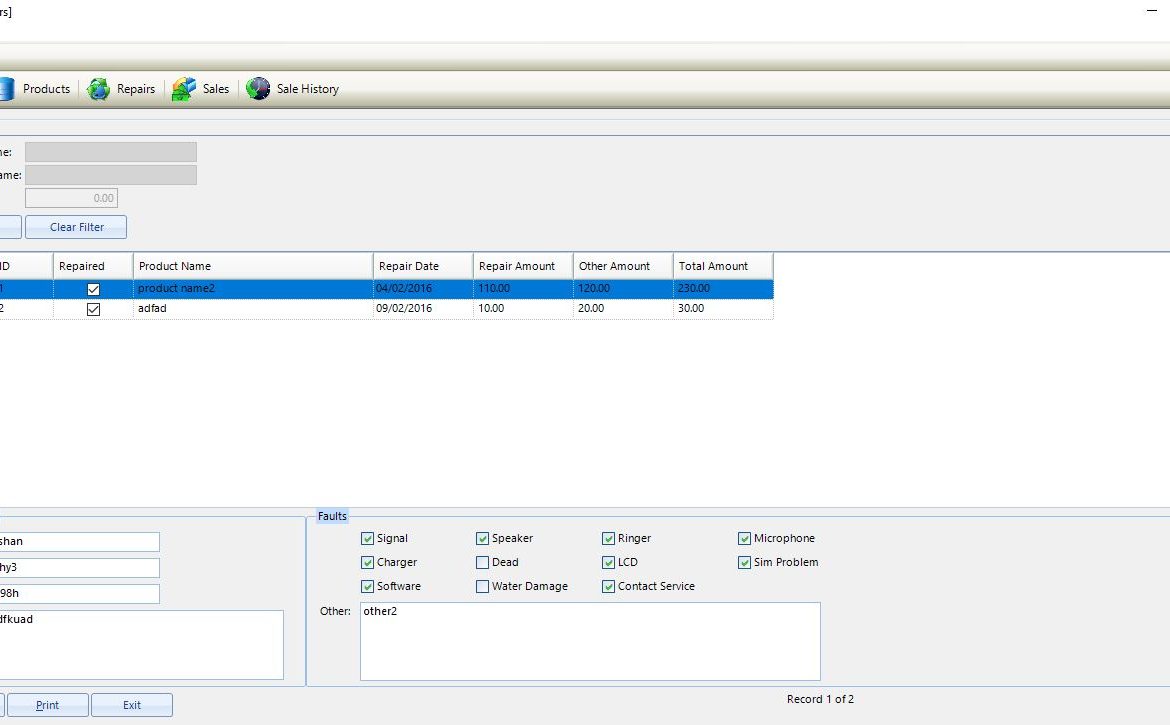The width and height of the screenshot is (1170, 725).
Task: Open the Sales toolbar icon
Action: point(184,89)
